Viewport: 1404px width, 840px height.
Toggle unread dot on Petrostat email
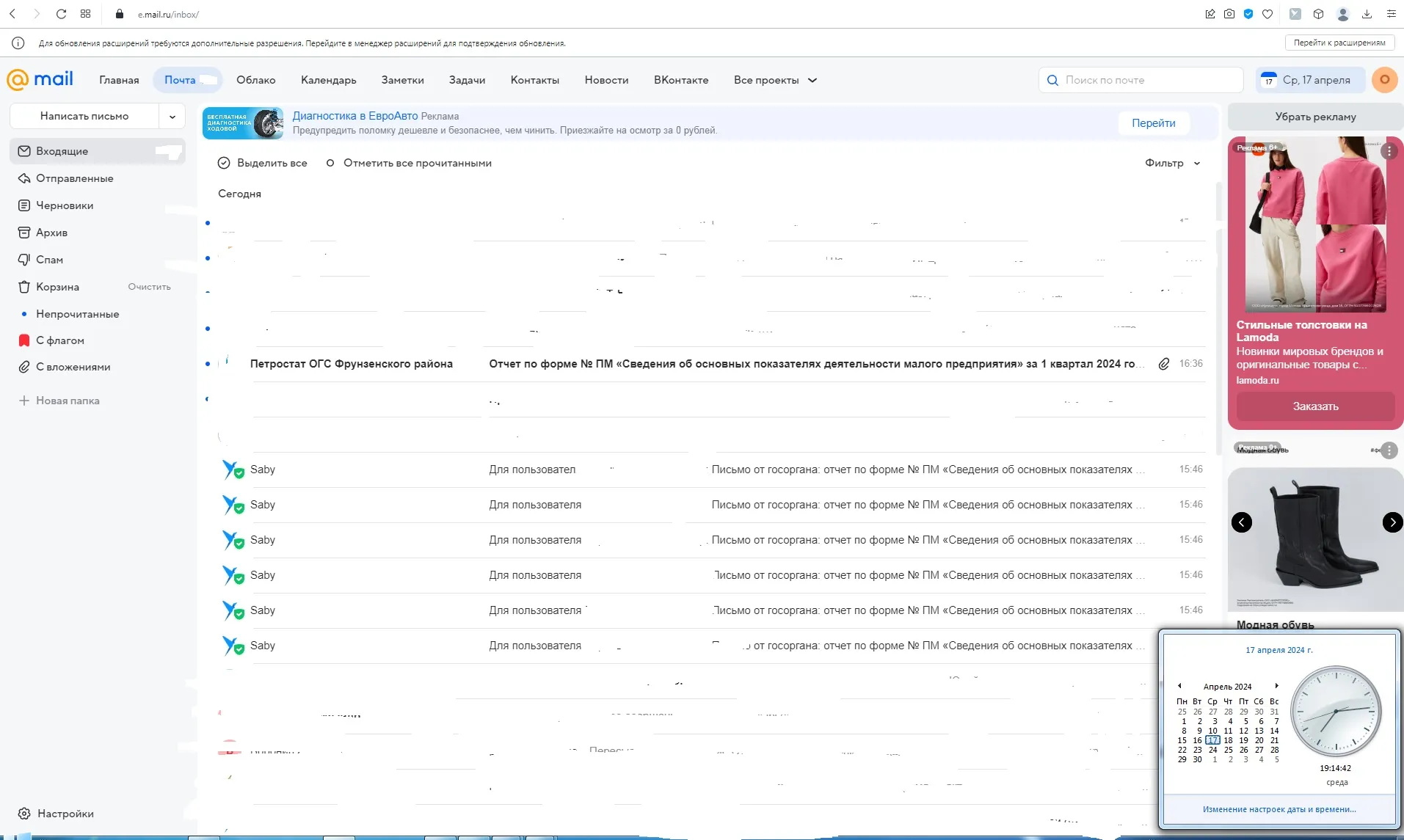tap(208, 364)
